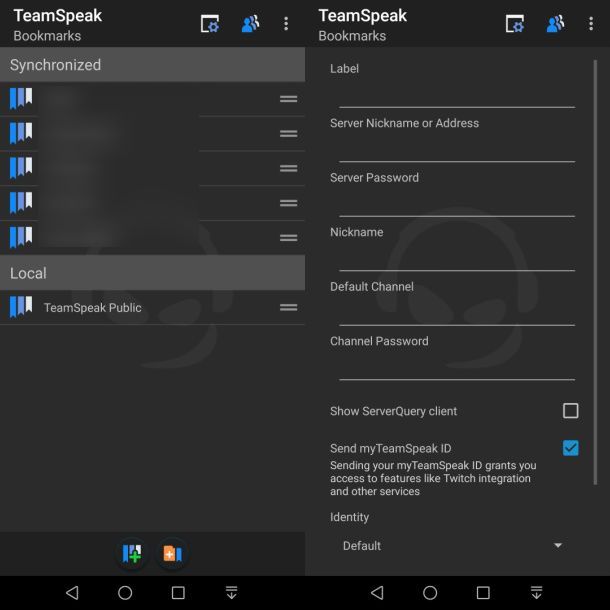Select the Synchronized section header
Image resolution: width=610 pixels, height=610 pixels.
pos(152,65)
